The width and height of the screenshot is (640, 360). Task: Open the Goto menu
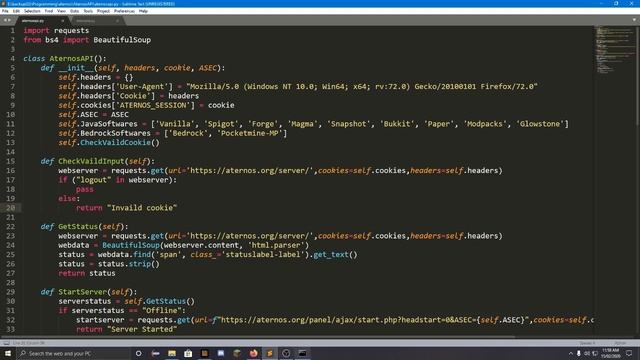[x=74, y=11]
